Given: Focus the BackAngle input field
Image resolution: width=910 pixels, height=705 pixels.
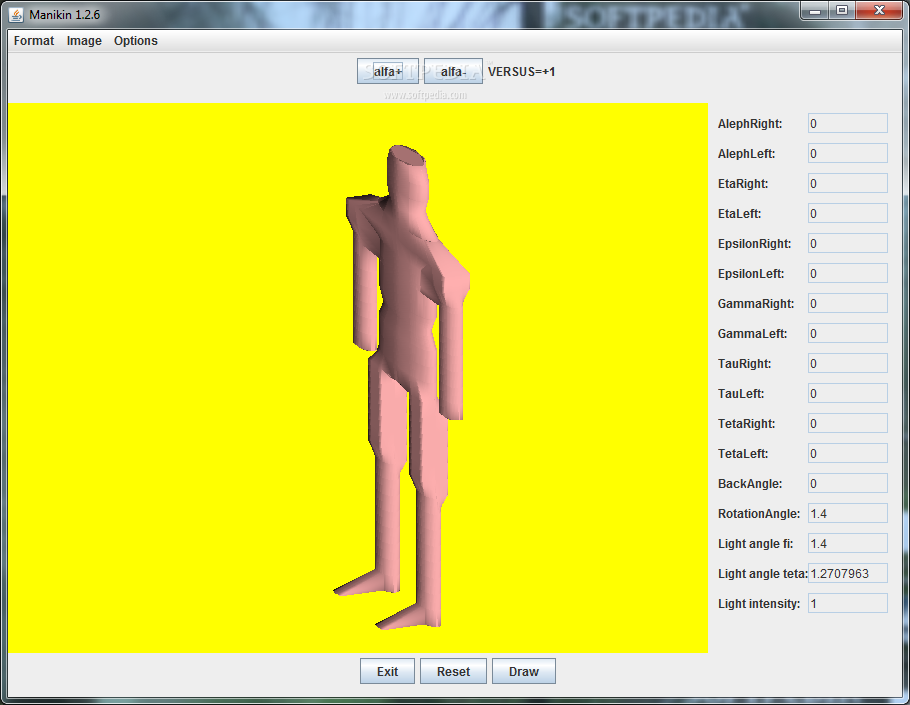Looking at the screenshot, I should point(848,483).
